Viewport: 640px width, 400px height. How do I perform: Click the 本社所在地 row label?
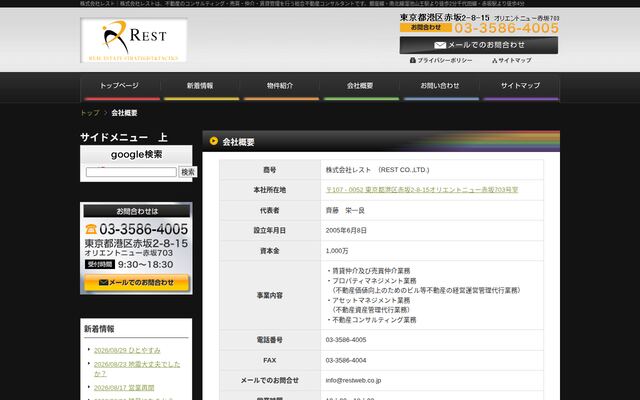[x=269, y=190]
